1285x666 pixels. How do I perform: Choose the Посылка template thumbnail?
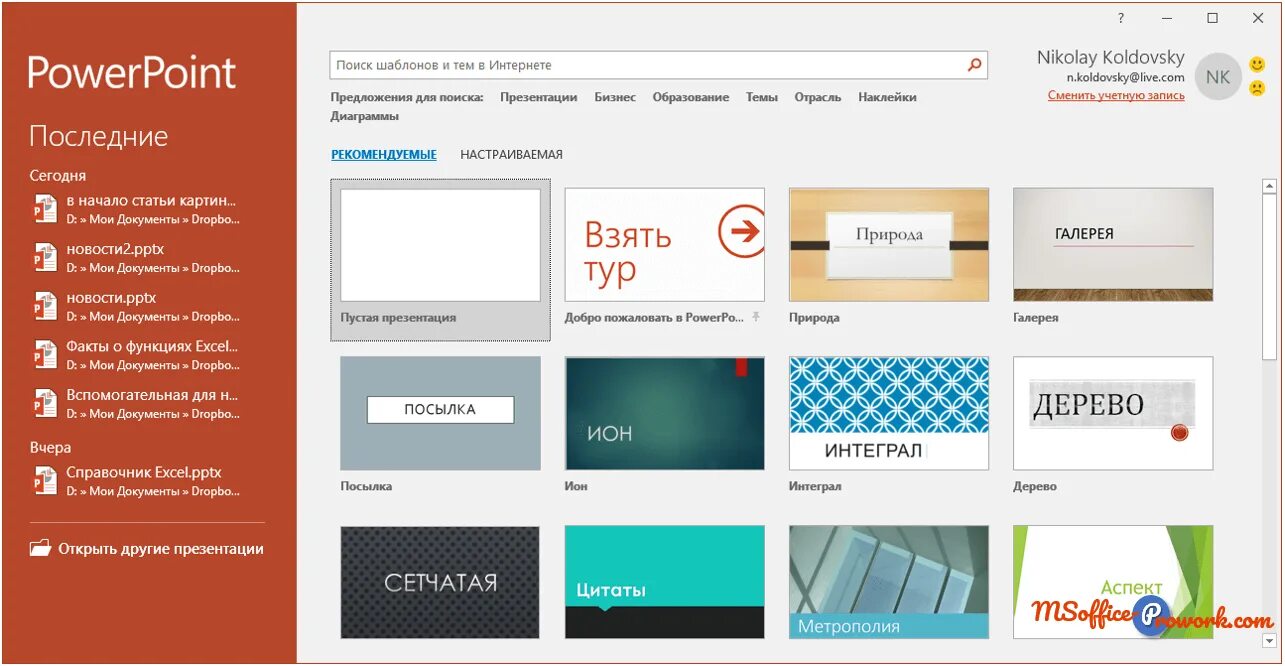[440, 414]
